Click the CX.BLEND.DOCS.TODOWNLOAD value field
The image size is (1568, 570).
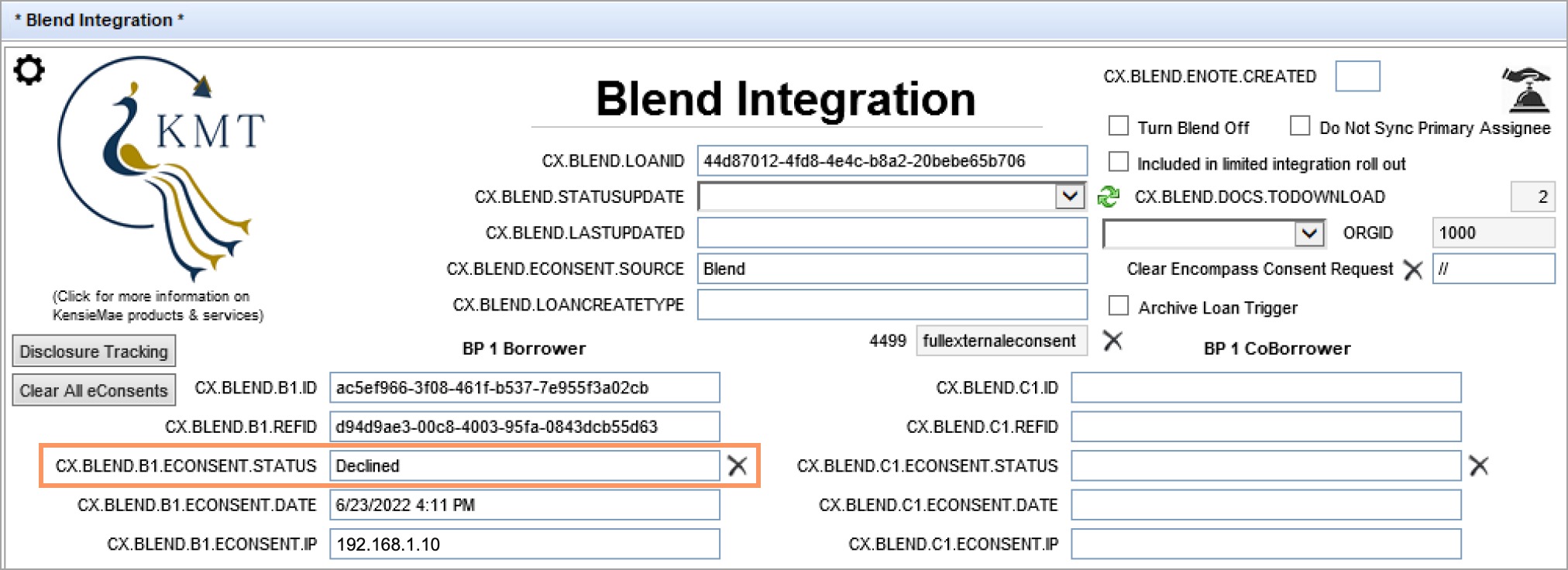[x=1532, y=197]
